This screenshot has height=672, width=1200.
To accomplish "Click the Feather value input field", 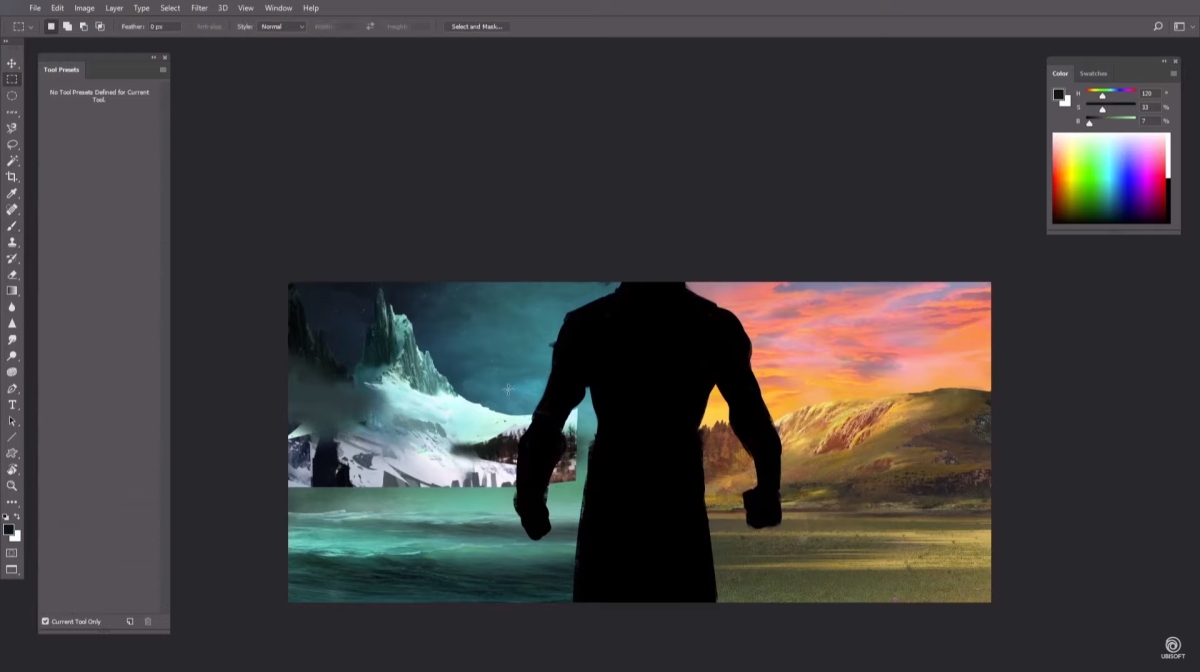I will tap(165, 26).
